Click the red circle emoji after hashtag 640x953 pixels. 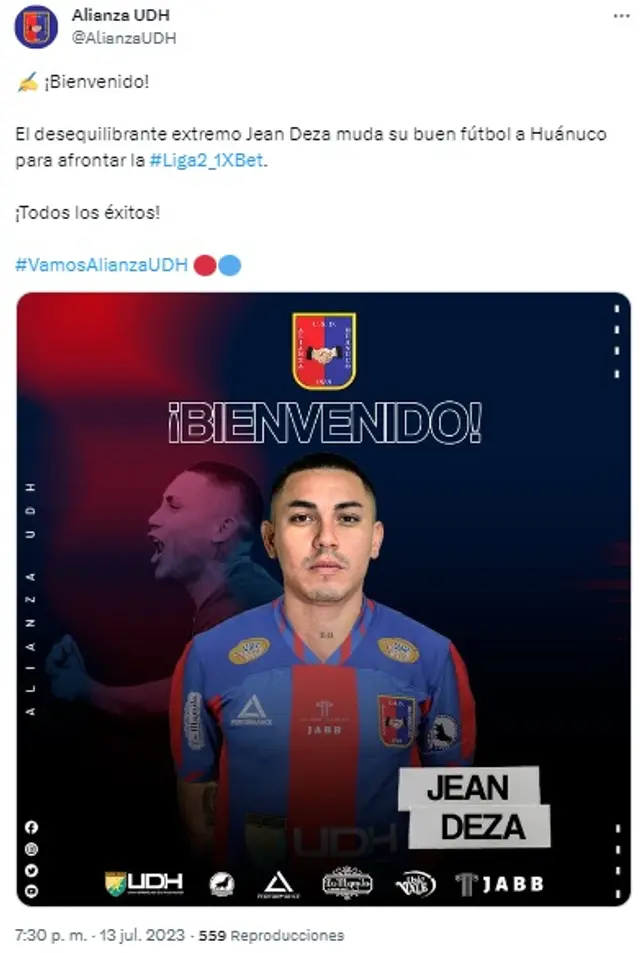point(205,265)
